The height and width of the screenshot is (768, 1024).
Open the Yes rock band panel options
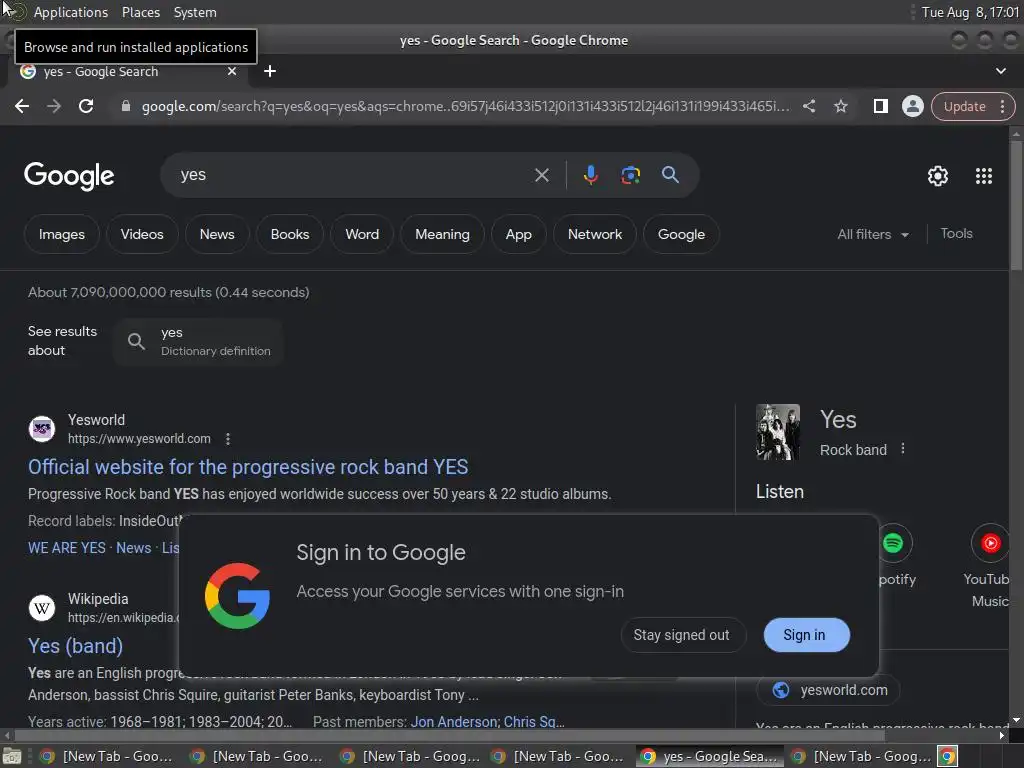tap(903, 449)
